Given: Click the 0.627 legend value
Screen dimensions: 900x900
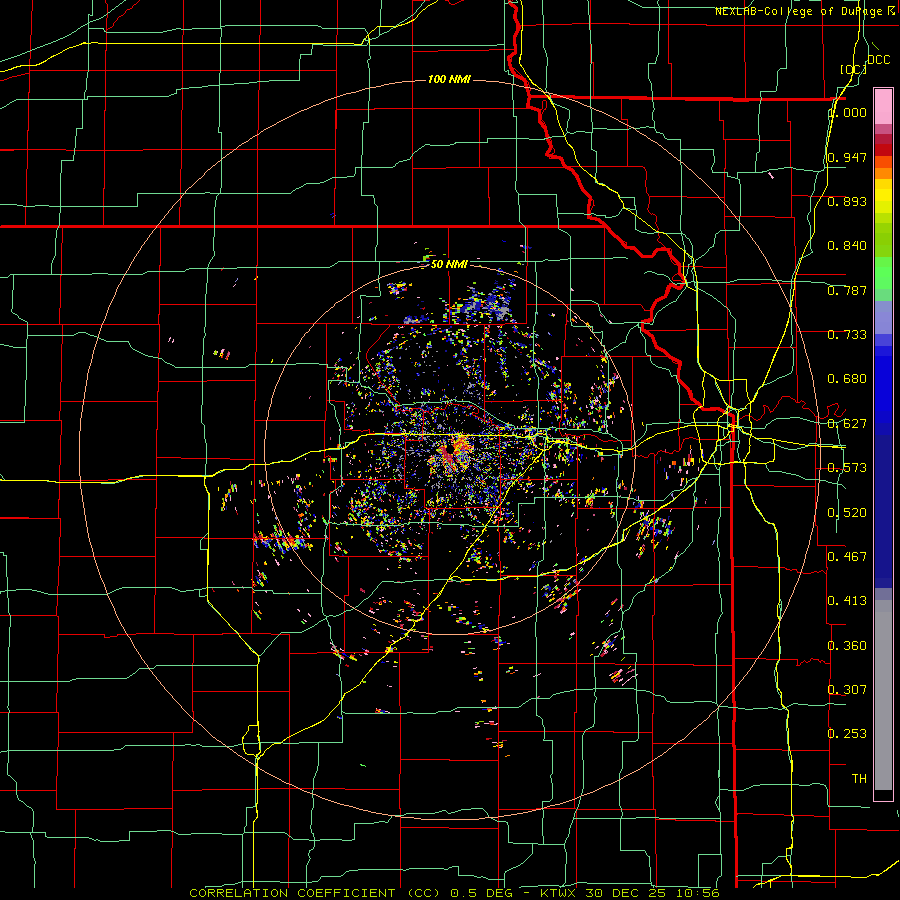Looking at the screenshot, I should (x=847, y=424).
